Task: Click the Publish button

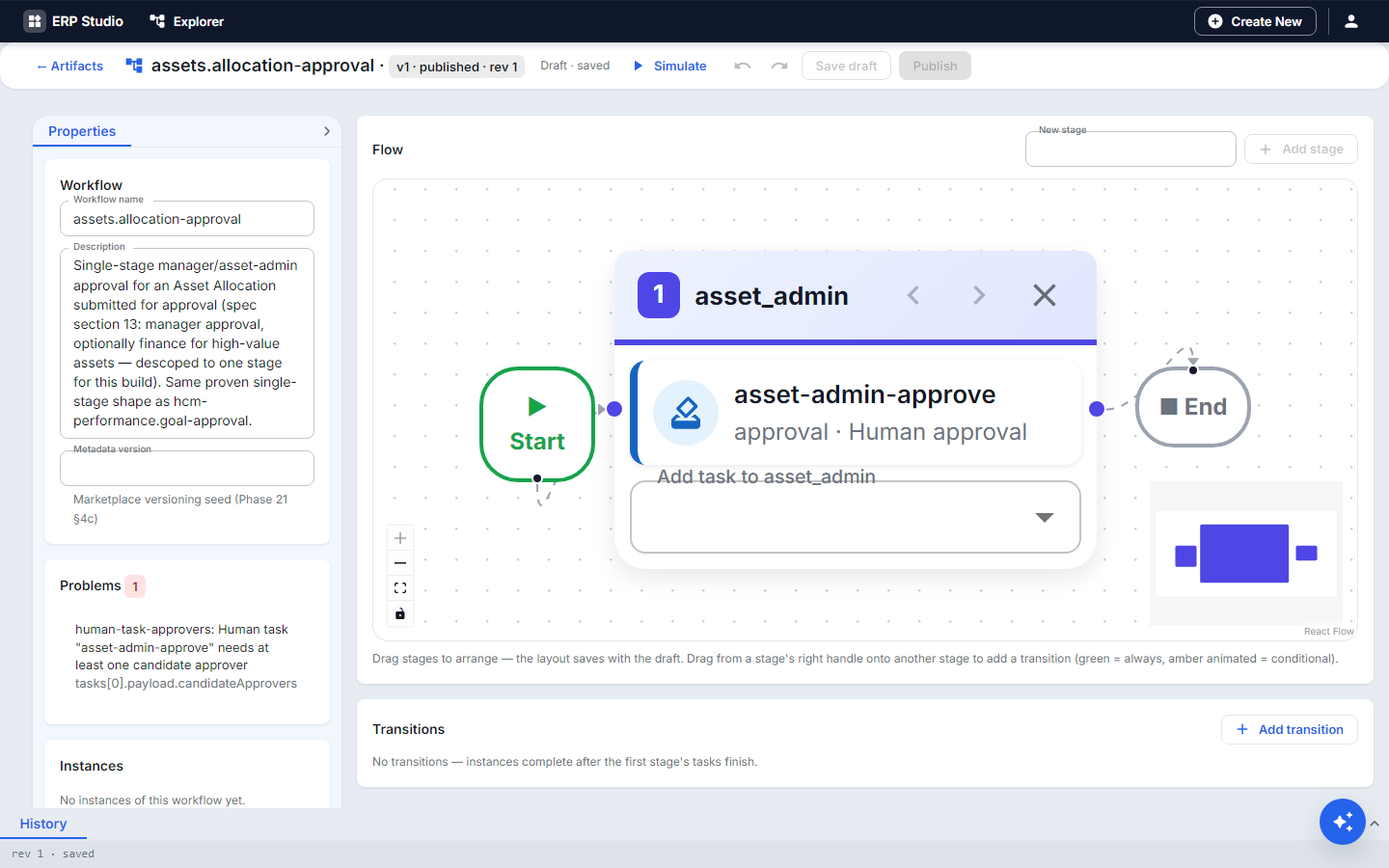Action: 935,66
